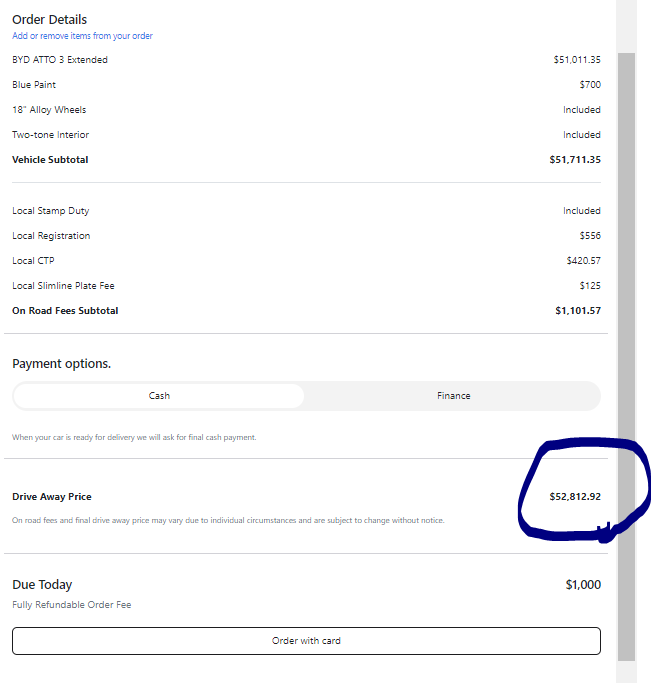This screenshot has height=683, width=651.
Task: Click the On Road Fees Subtotal amount
Action: point(578,311)
